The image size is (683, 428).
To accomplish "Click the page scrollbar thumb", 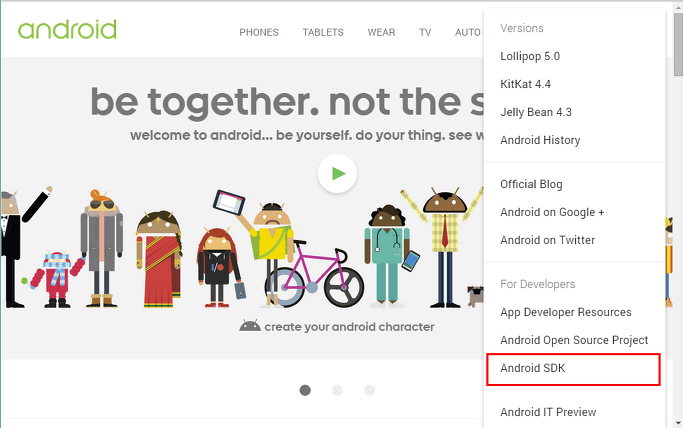I will point(678,44).
